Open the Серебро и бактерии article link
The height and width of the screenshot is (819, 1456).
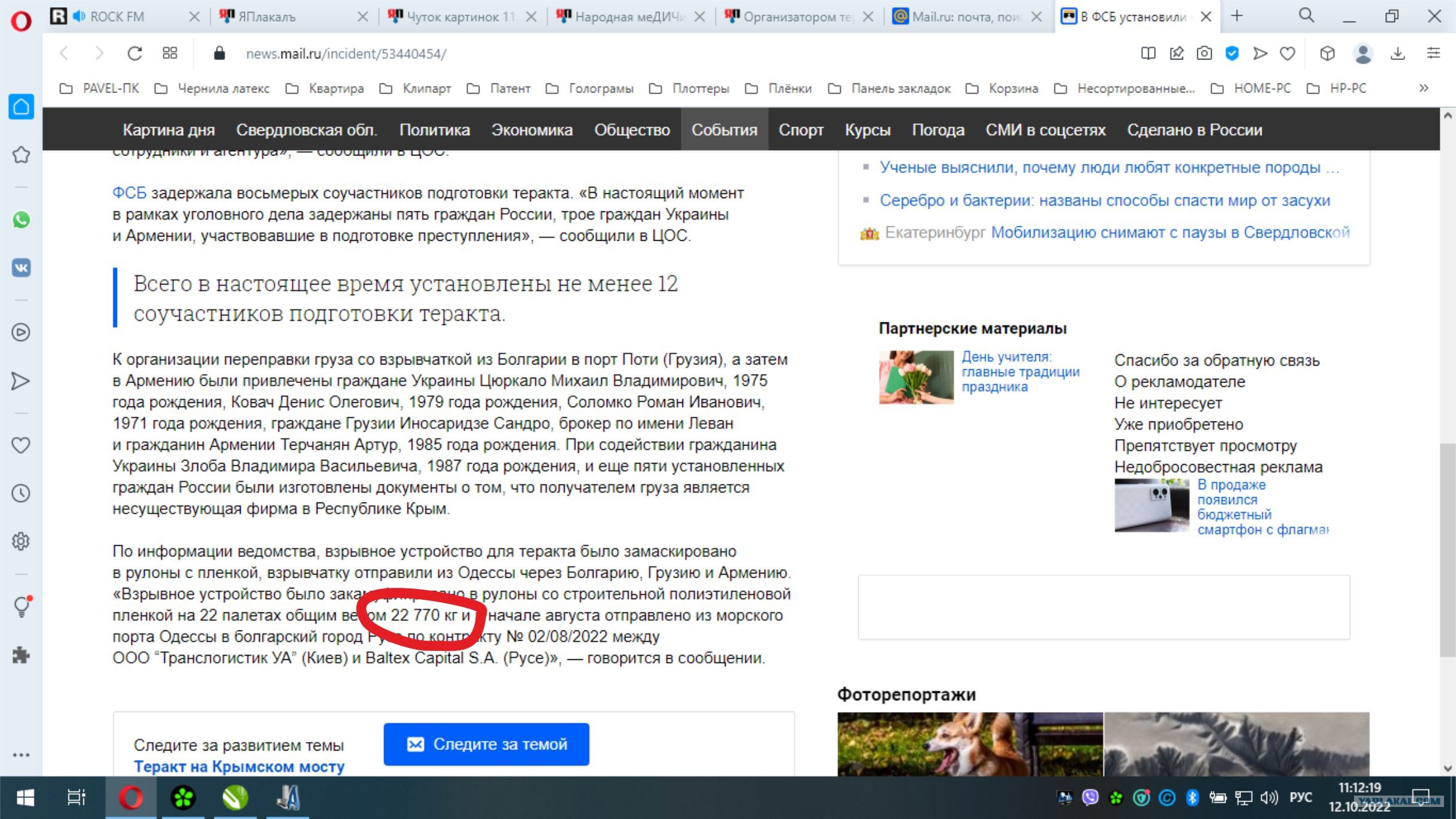pyautogui.click(x=1105, y=200)
